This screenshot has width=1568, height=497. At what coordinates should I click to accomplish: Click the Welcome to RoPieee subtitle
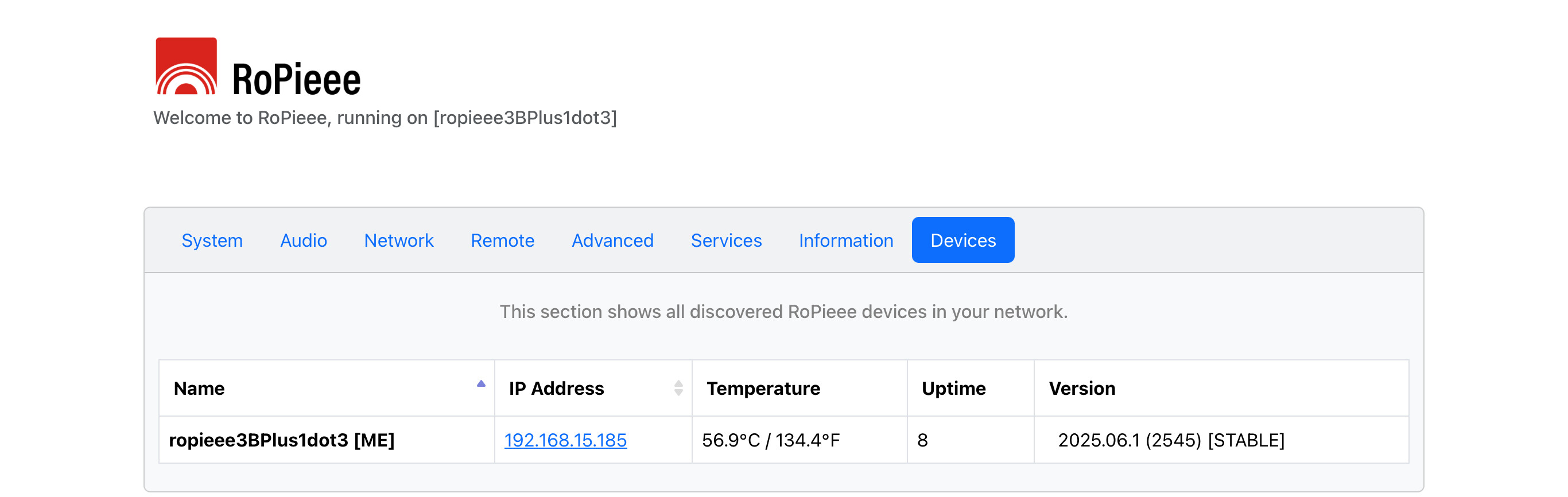385,118
